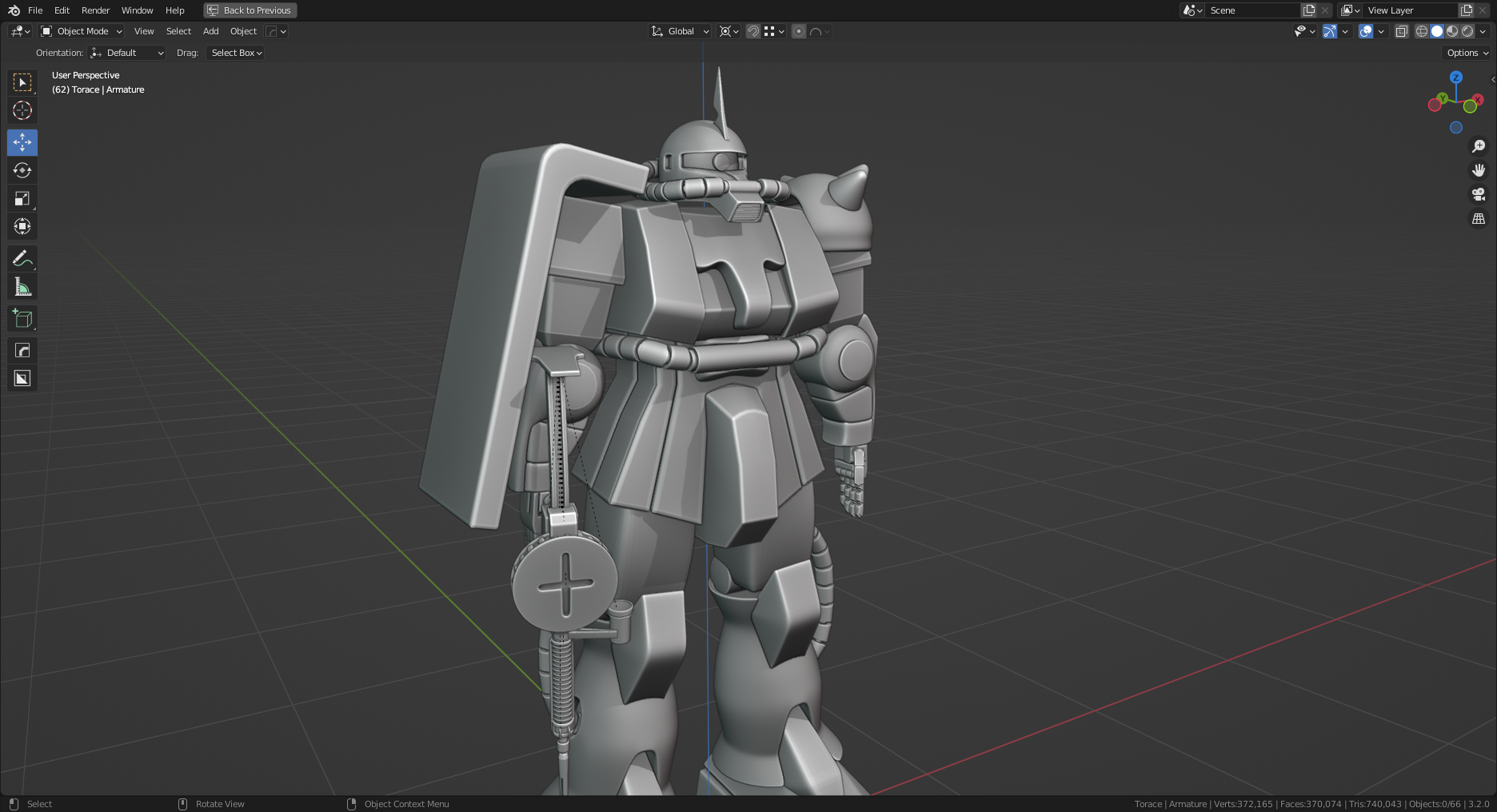Open the Object Mode dropdown
Screen dimensions: 1497x812
[82, 31]
